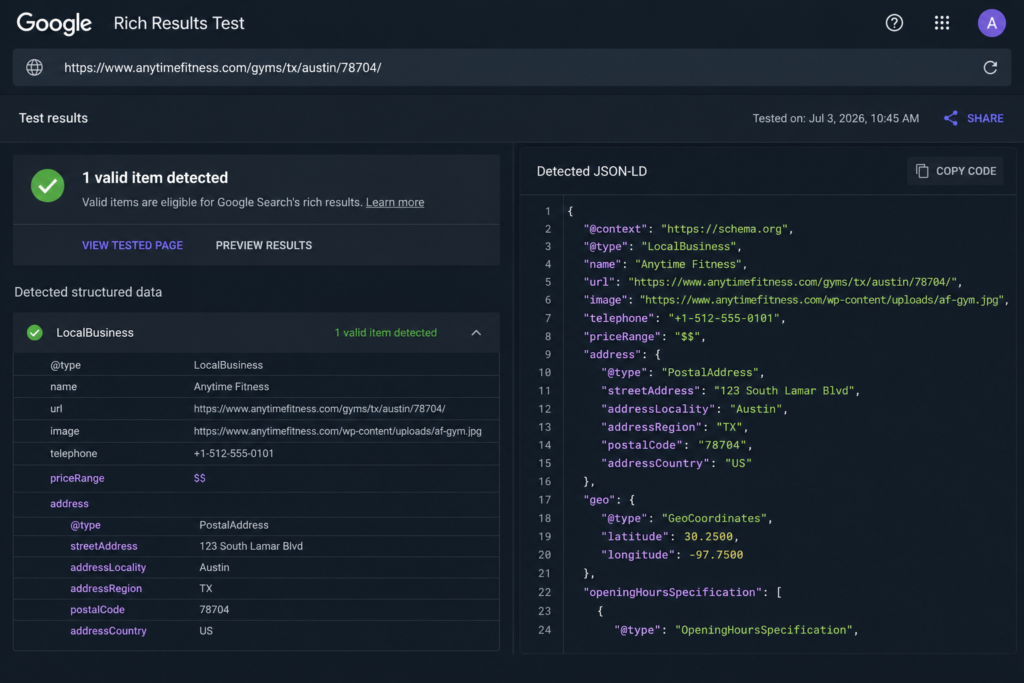Click the copy icon in COPY CODE
1024x683 pixels.
[922, 171]
